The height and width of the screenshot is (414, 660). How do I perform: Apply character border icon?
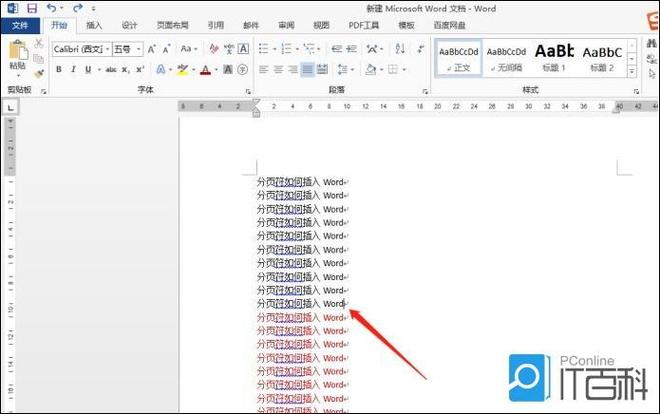click(x=243, y=49)
